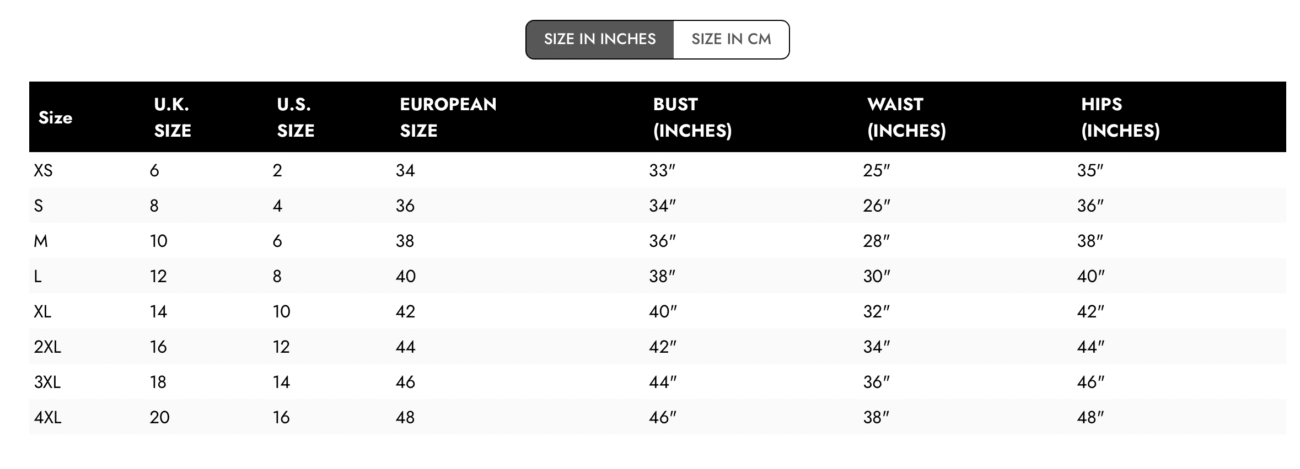This screenshot has width=1300, height=469.
Task: Click the U.K. SIZE column header
Action: point(172,117)
